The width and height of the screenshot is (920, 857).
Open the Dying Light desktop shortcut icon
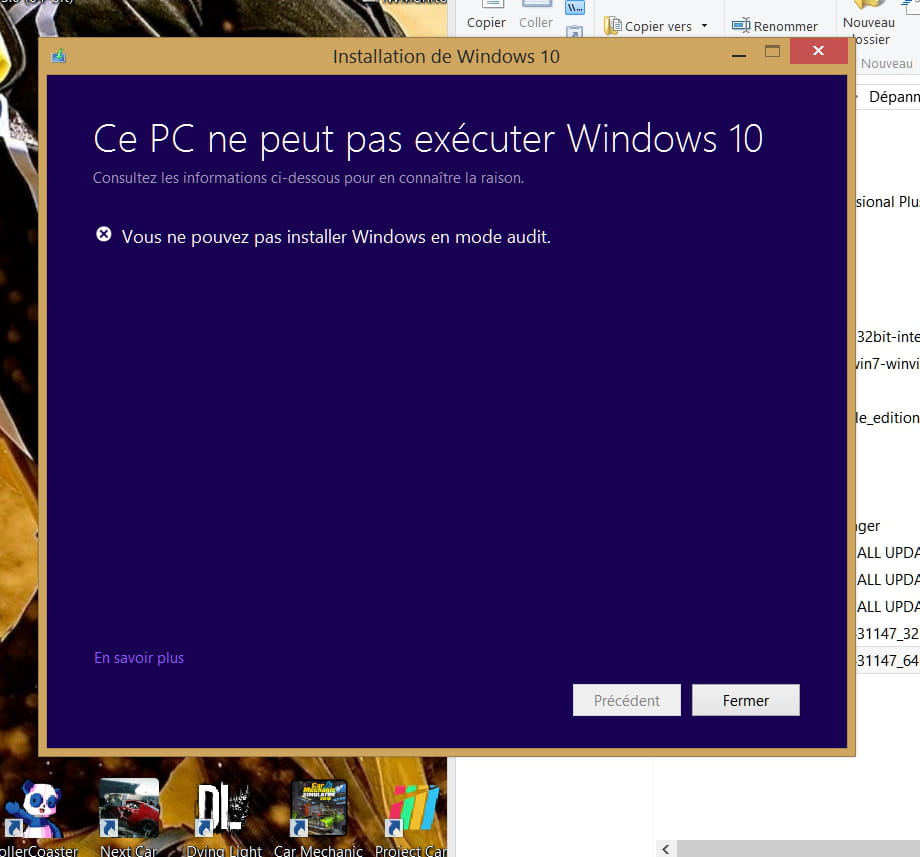[x=224, y=808]
